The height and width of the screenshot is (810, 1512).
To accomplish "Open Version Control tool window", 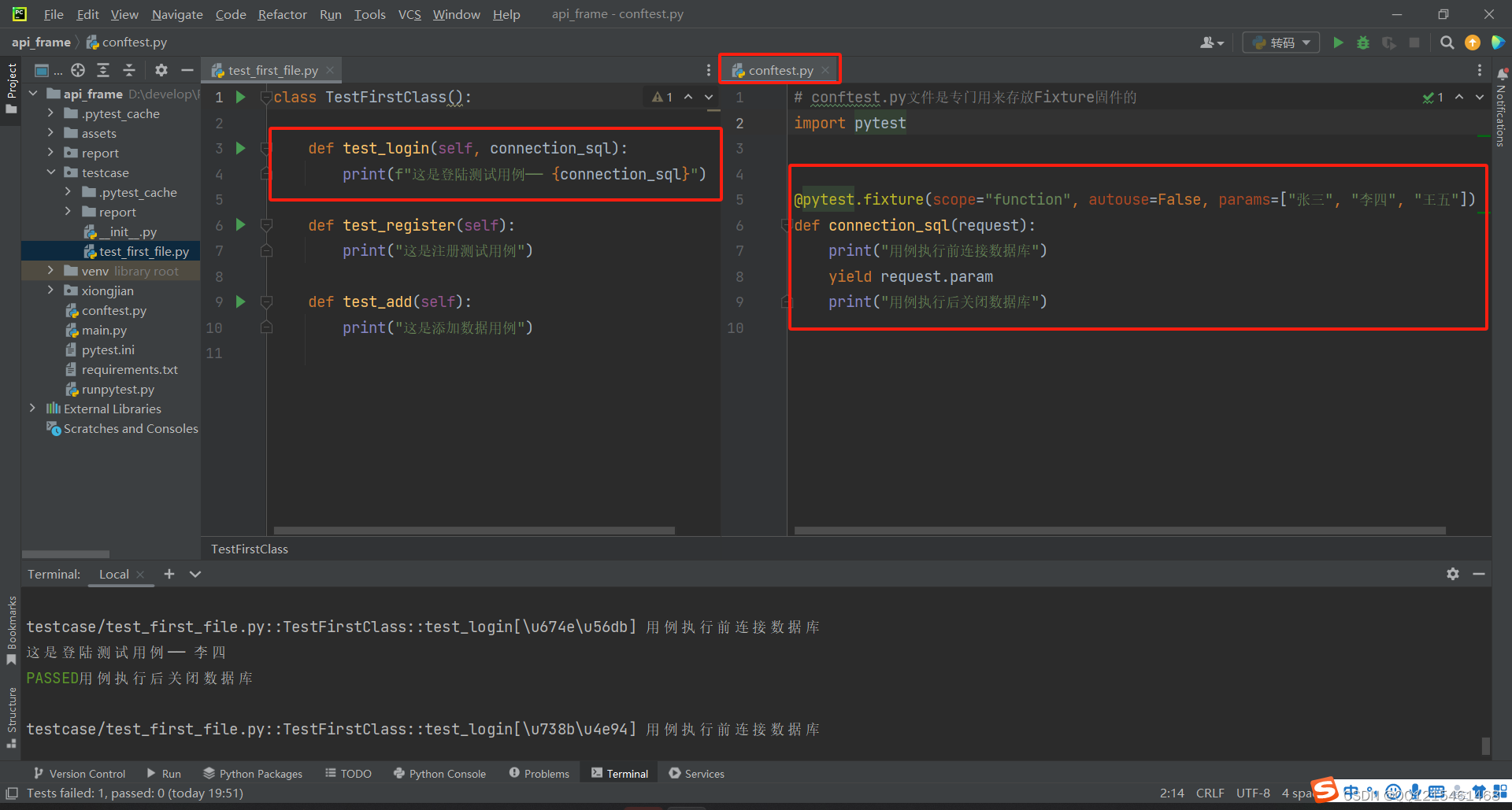I will click(x=80, y=774).
